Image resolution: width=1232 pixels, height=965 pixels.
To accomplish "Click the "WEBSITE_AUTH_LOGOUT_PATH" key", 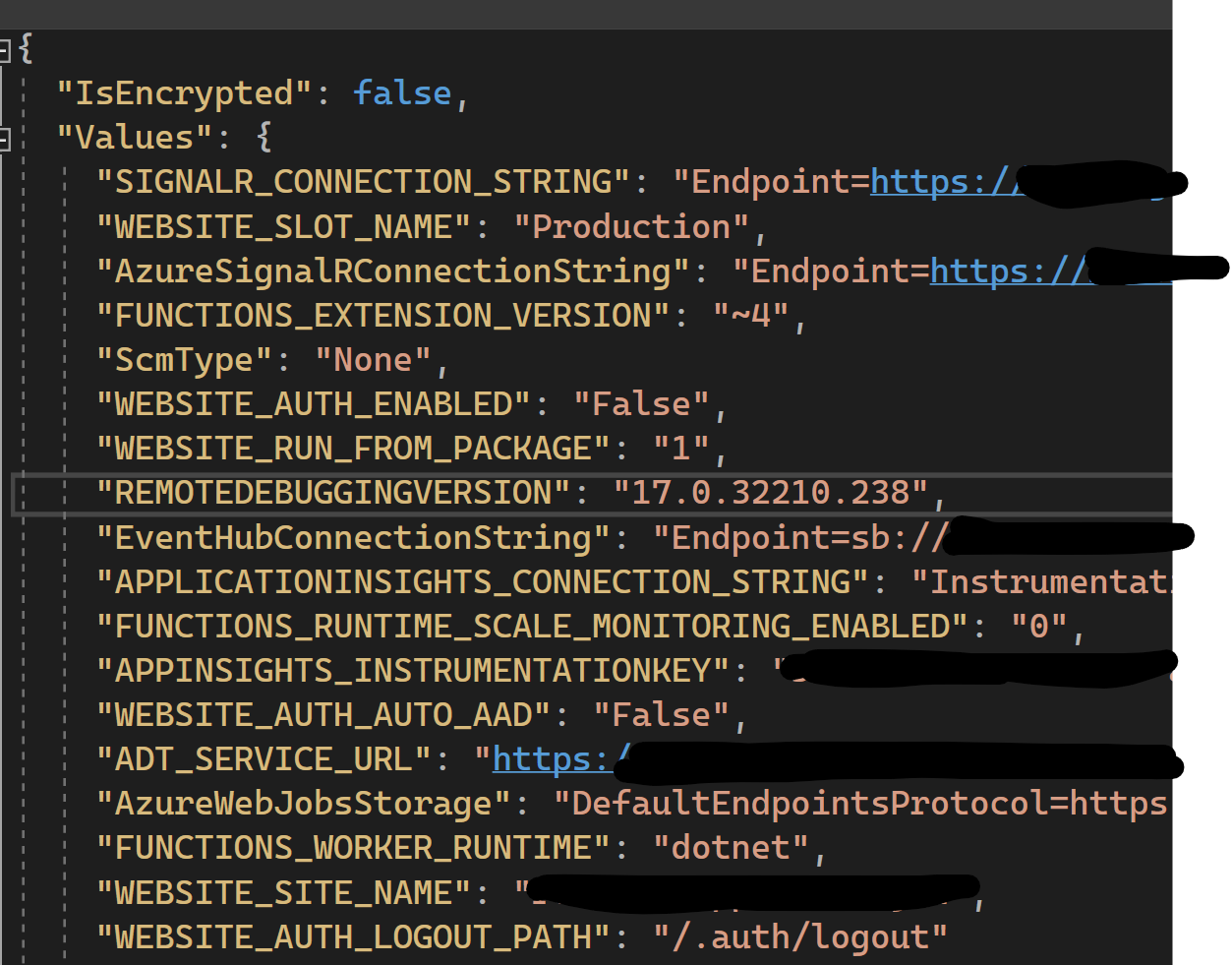I will [x=353, y=937].
